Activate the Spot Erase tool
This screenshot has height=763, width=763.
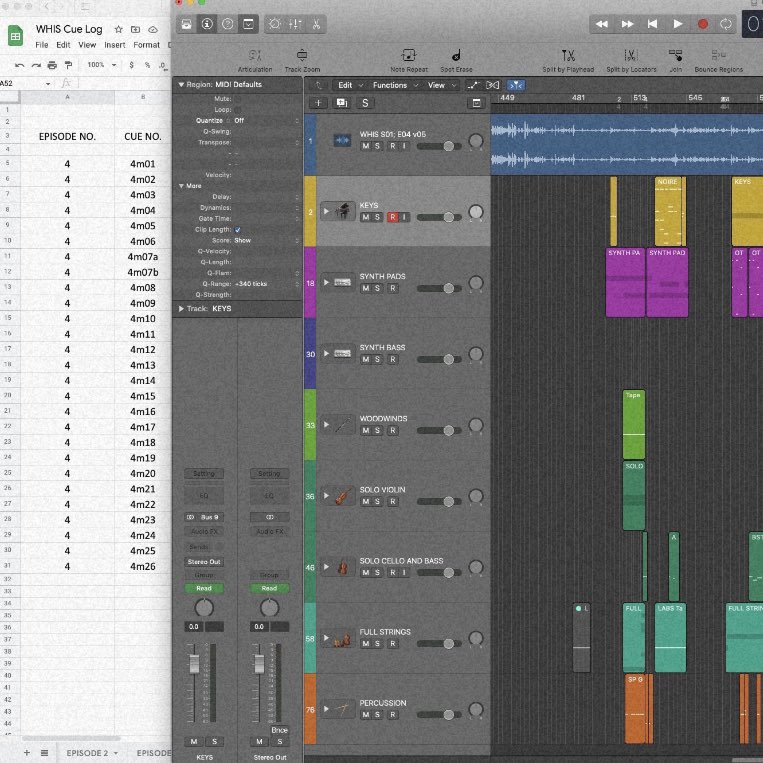(456, 55)
